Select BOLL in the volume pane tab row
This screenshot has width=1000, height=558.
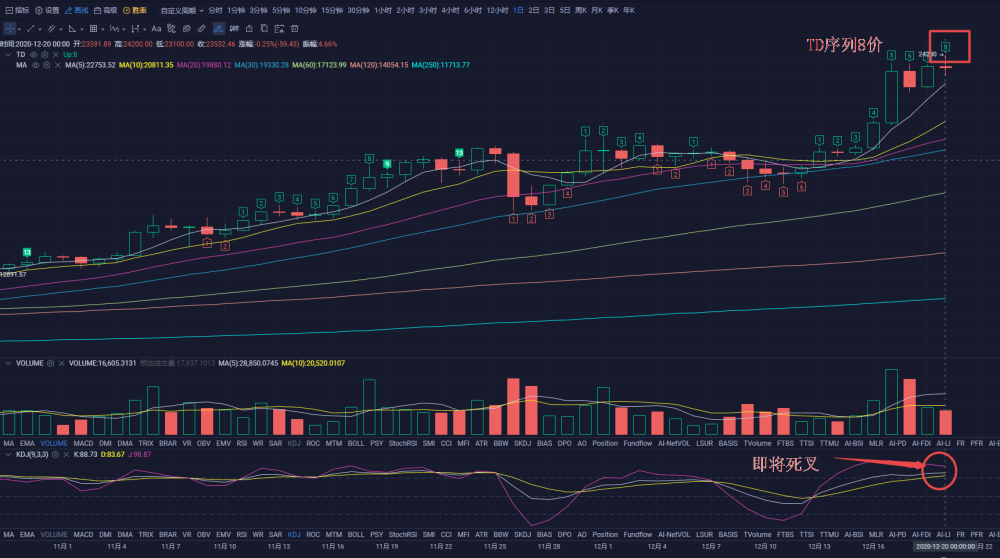click(356, 443)
